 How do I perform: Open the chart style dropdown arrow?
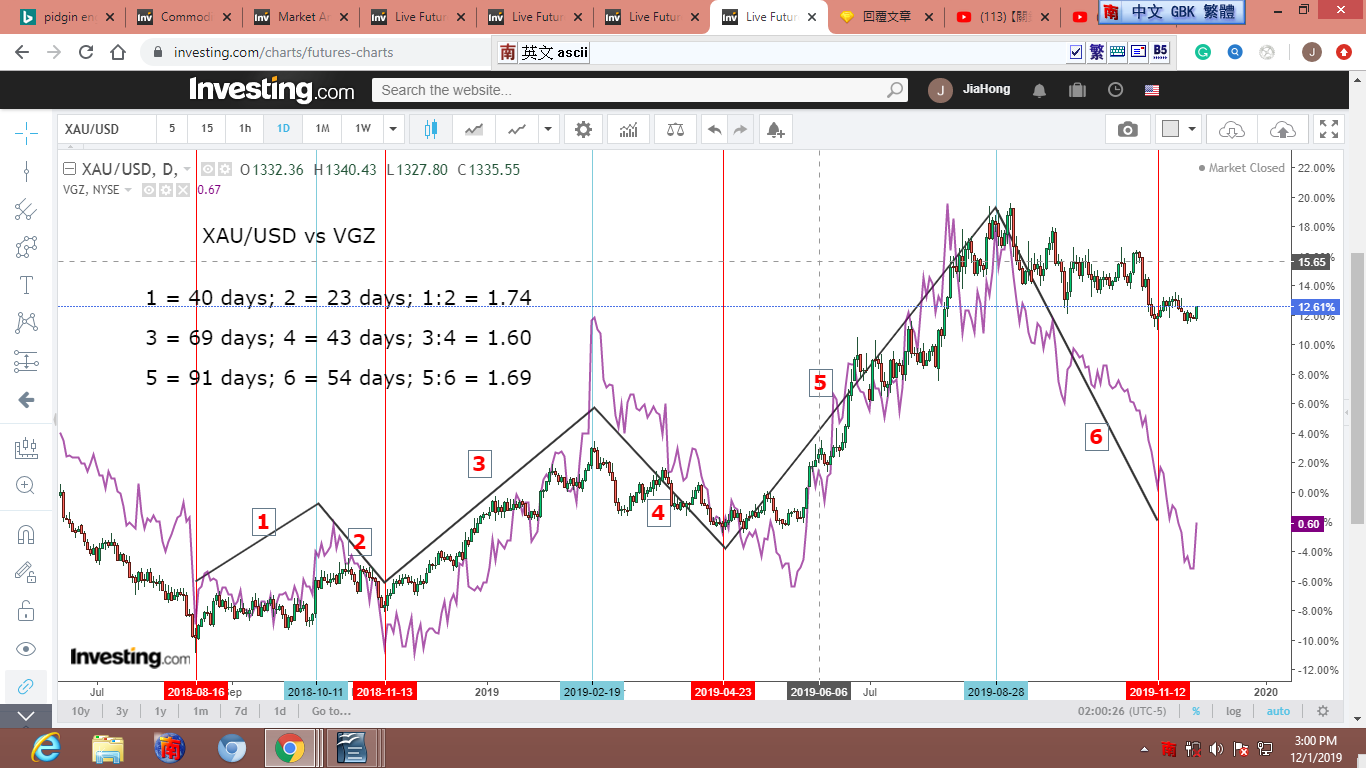[x=548, y=129]
